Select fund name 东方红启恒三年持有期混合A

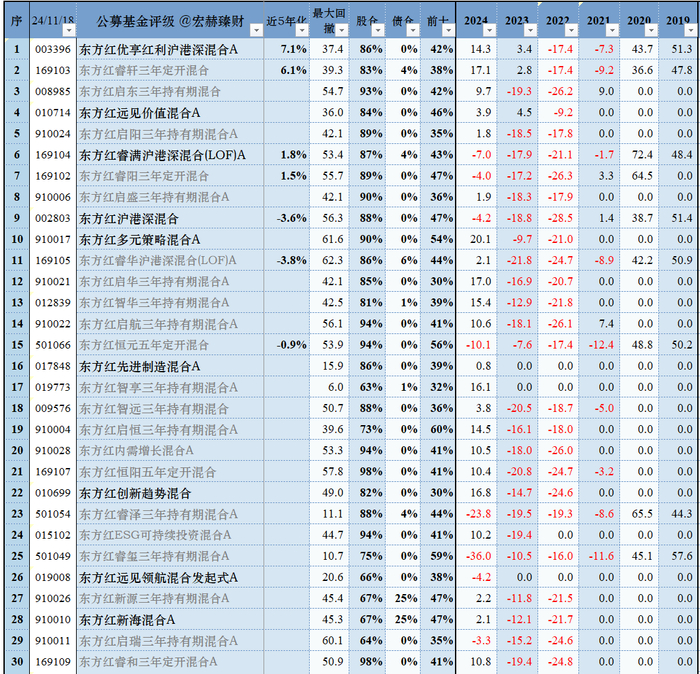(x=158, y=430)
